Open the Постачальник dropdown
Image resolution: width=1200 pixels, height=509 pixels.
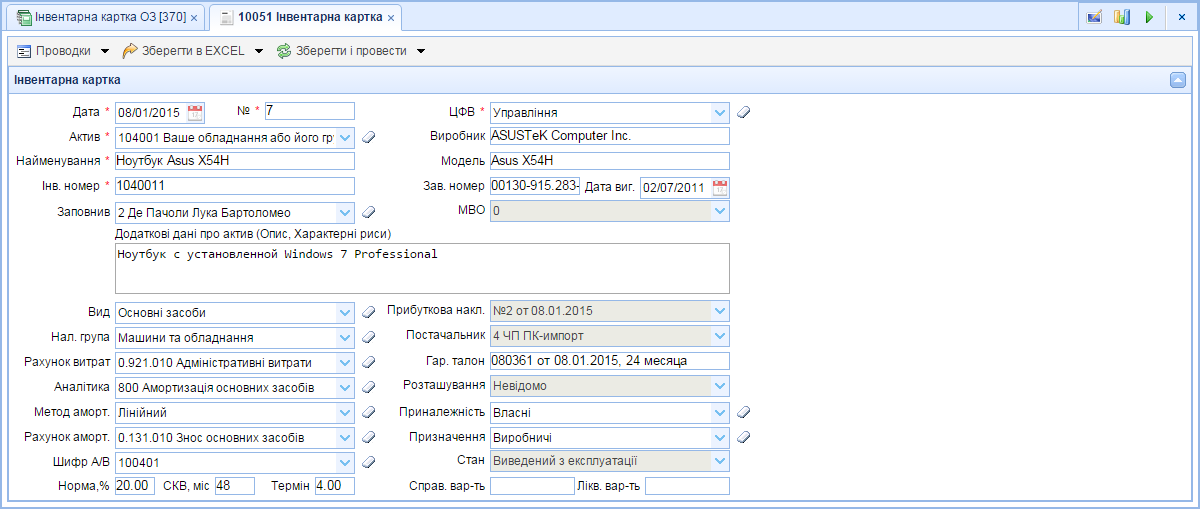720,337
